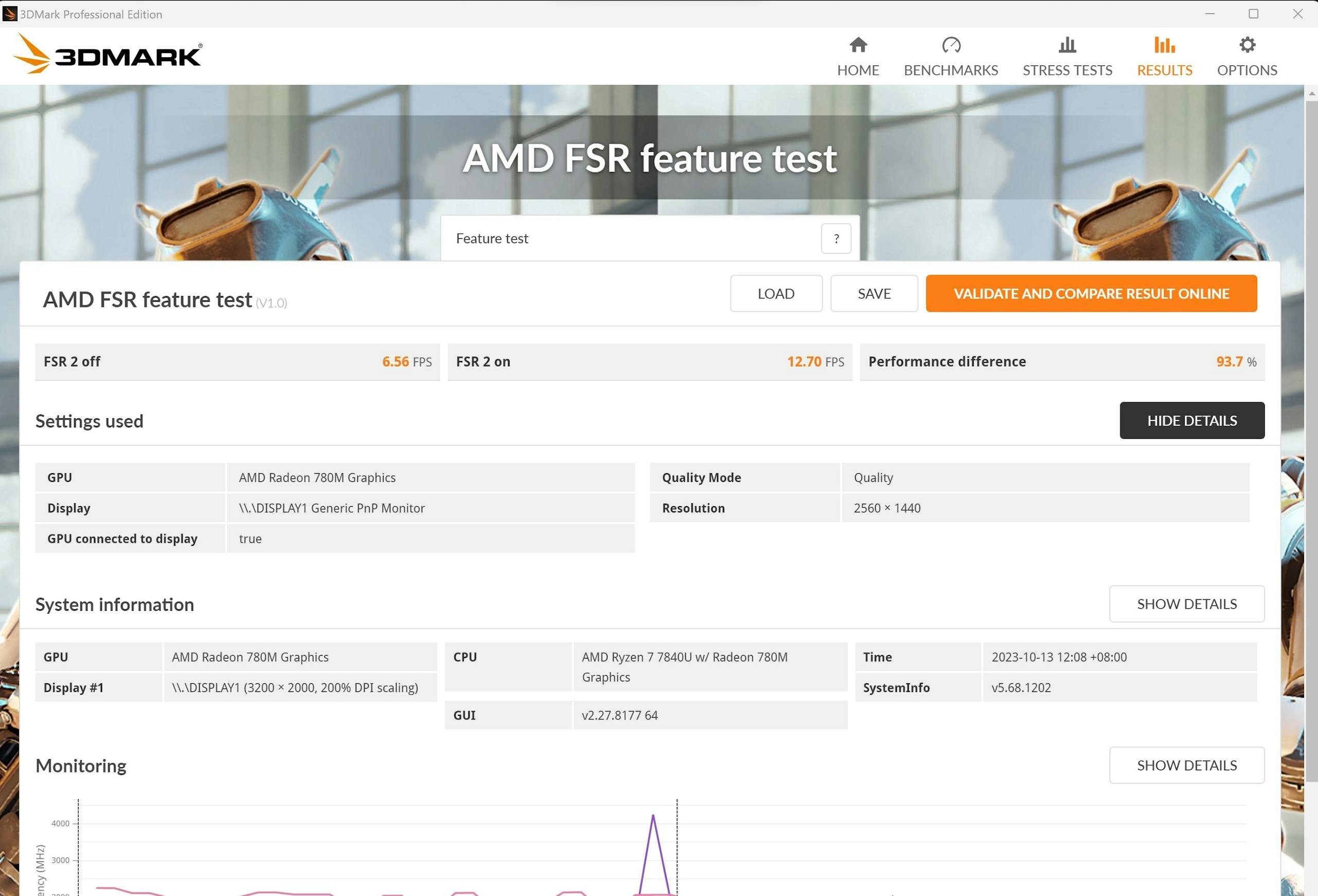Show details for the Monitoring section

pyautogui.click(x=1186, y=765)
